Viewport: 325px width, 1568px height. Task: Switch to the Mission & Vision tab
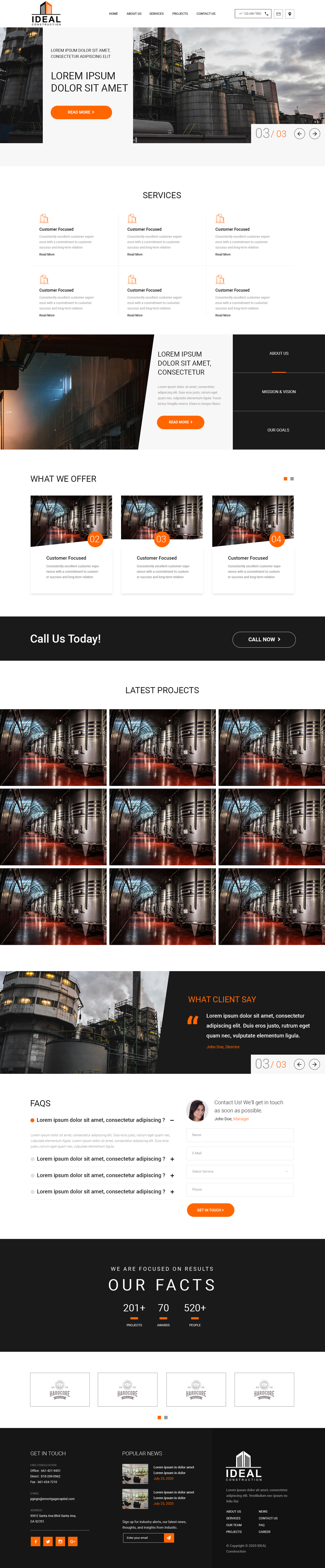279,392
